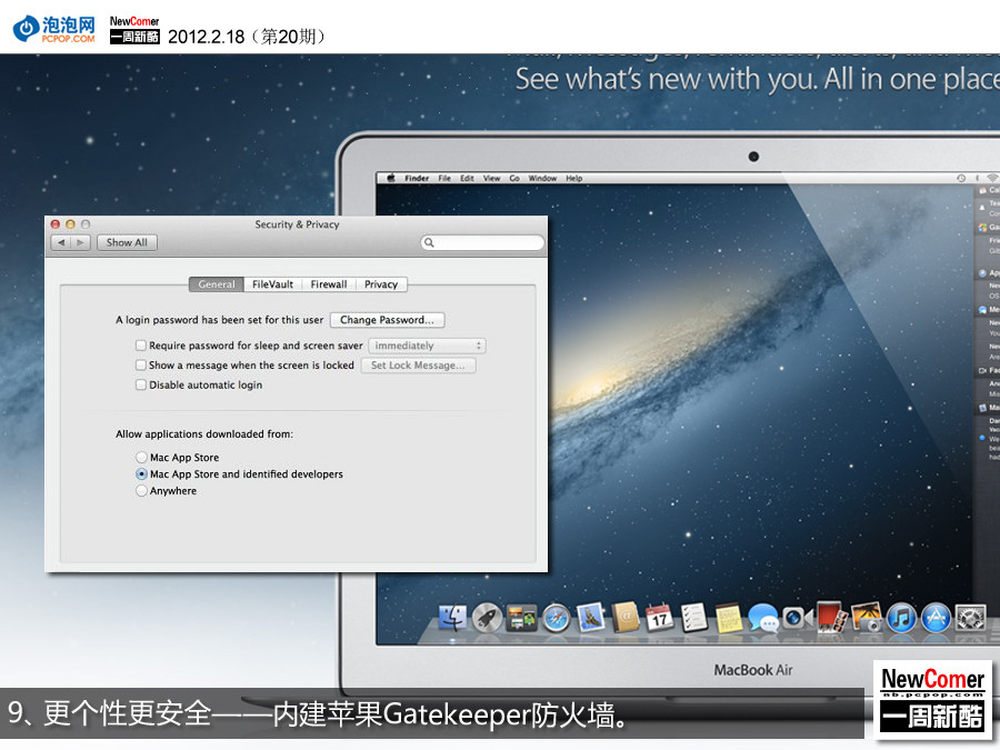Screen dimensions: 1000x750
Task: Open Mail stamp icon in dock
Action: 591,617
